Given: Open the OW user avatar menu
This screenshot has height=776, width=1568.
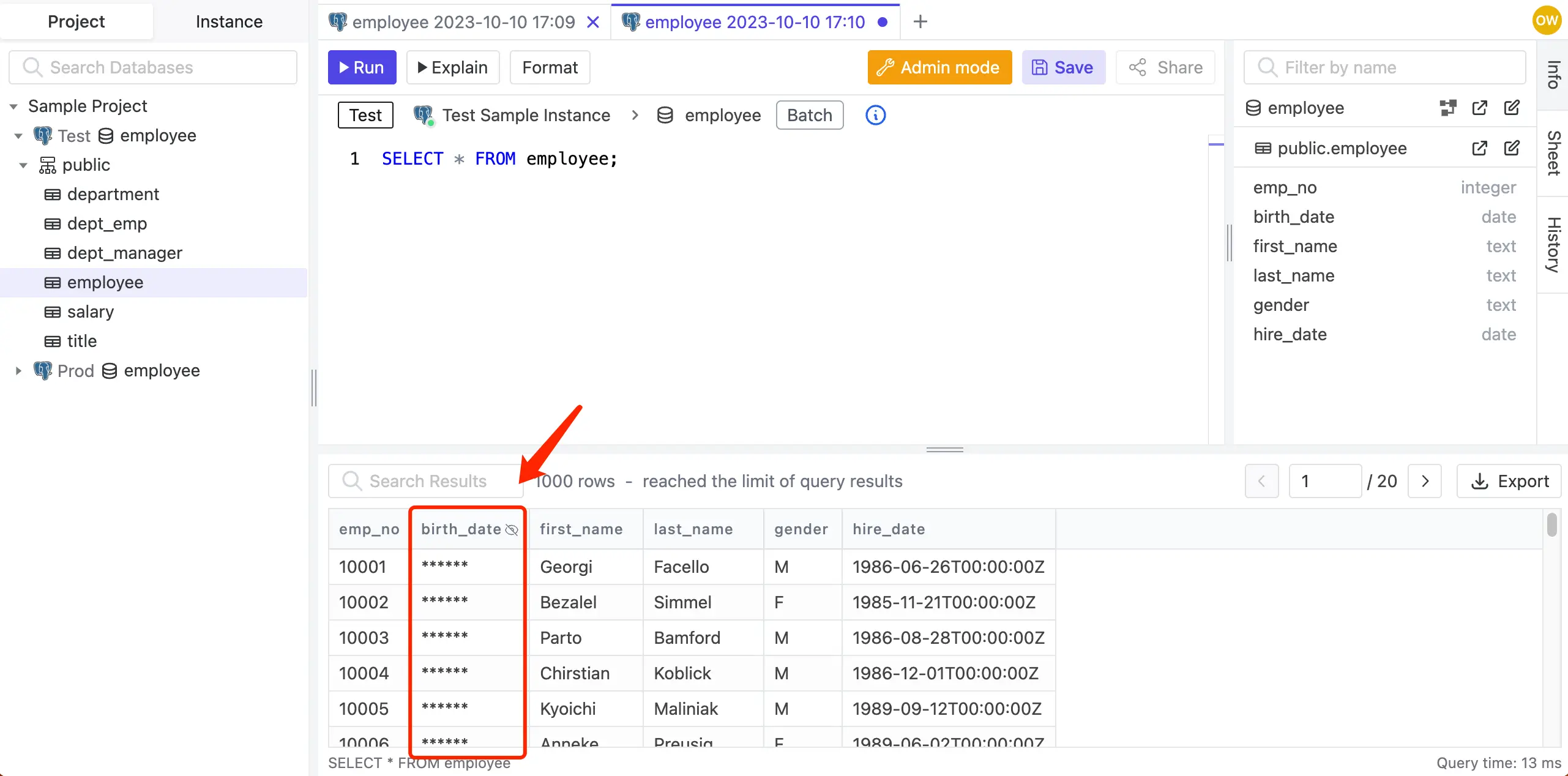Looking at the screenshot, I should (1547, 20).
